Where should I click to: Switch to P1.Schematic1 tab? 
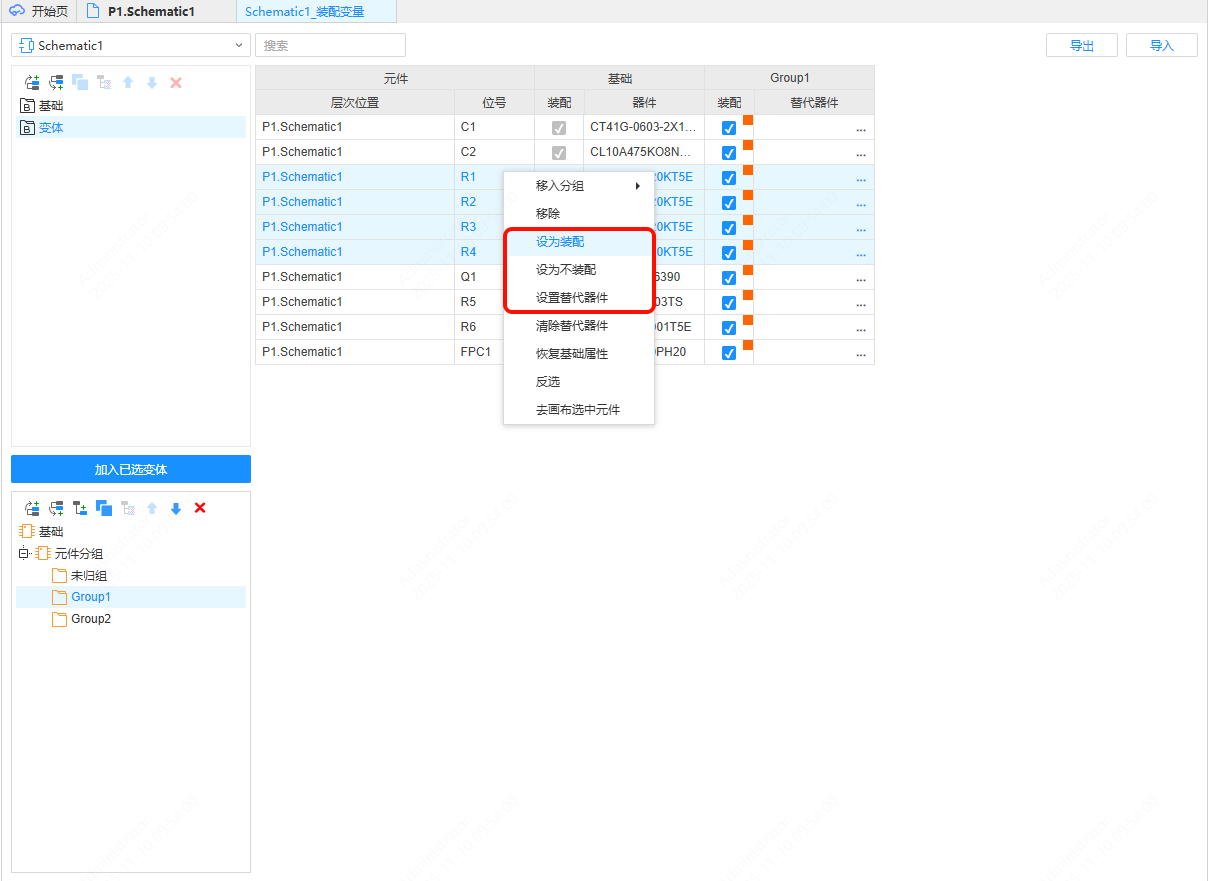coord(150,11)
